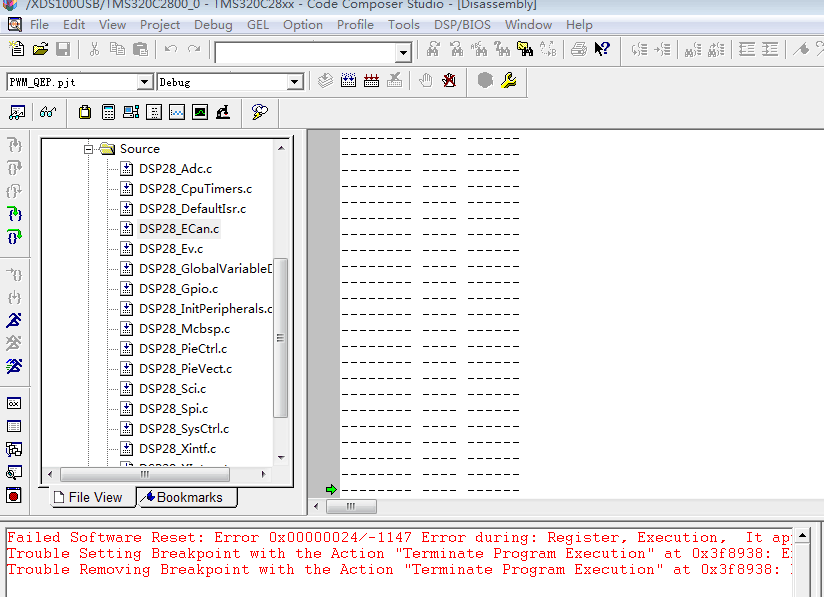
Task: Switch to the Bookmarks tab
Action: click(x=187, y=497)
